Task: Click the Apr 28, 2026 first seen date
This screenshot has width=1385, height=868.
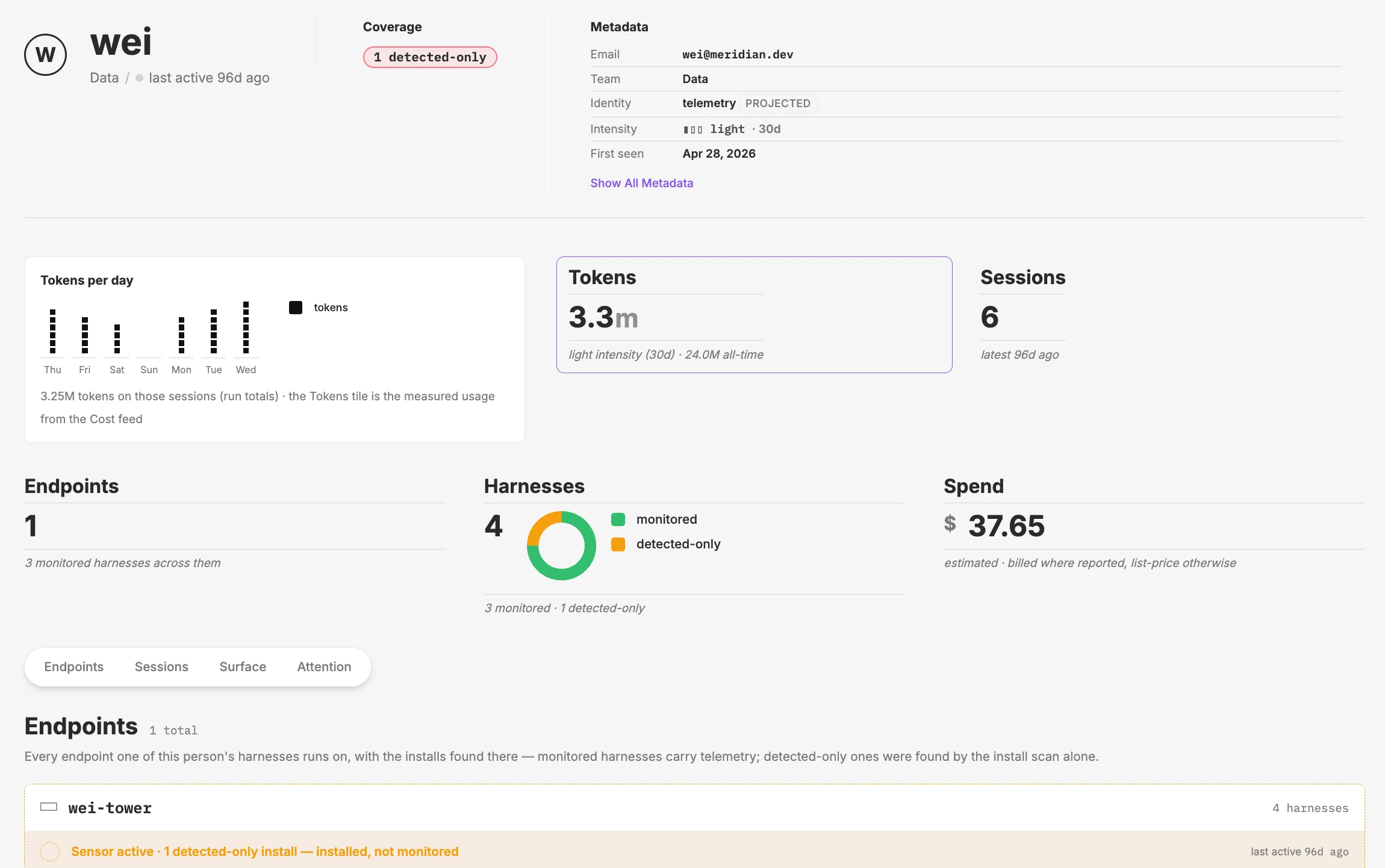Action: [719, 153]
